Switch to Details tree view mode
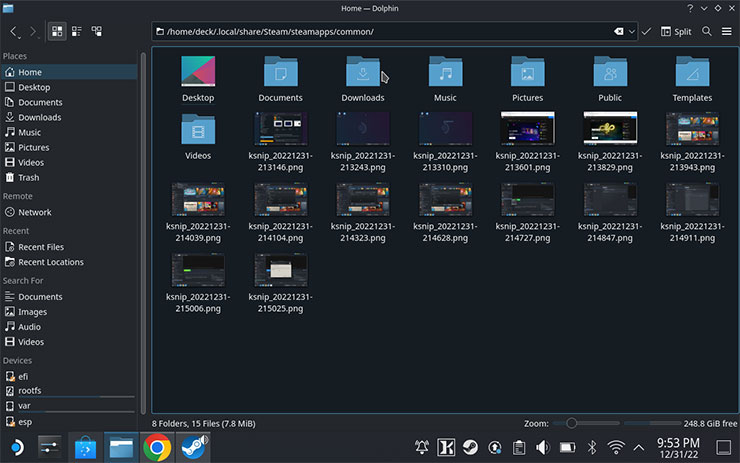740x463 pixels. (97, 32)
